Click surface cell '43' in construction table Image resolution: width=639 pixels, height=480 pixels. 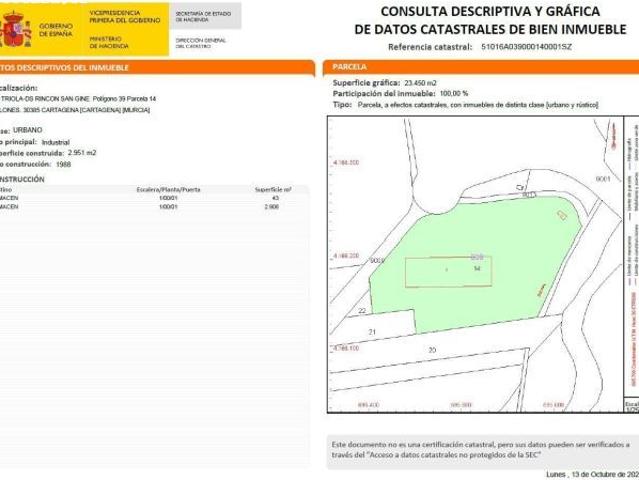(x=275, y=198)
